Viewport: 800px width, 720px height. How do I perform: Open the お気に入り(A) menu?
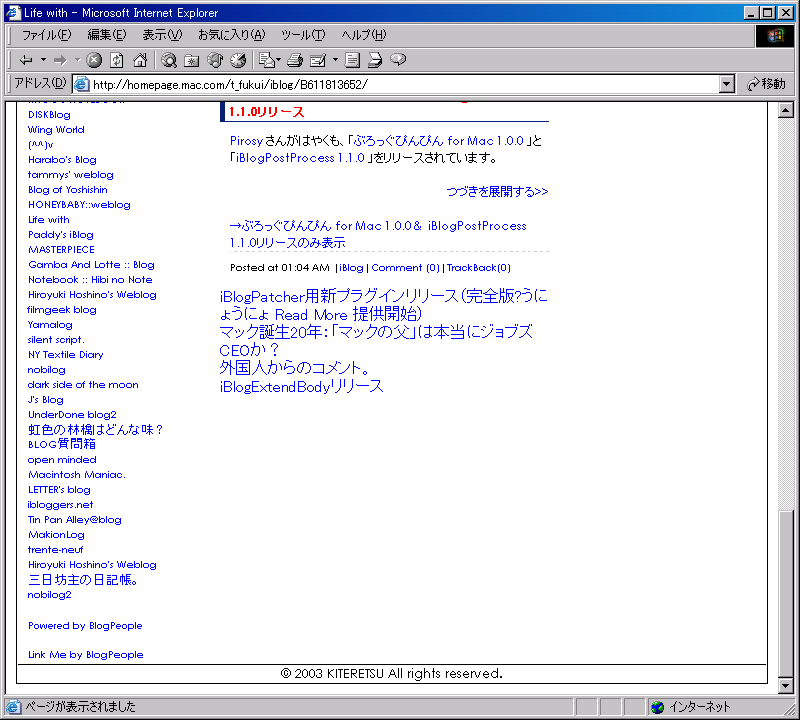tap(232, 35)
